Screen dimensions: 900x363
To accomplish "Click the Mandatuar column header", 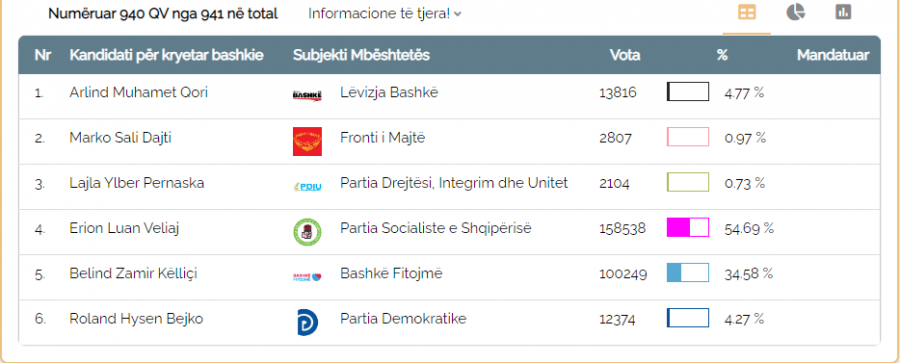I will point(833,55).
